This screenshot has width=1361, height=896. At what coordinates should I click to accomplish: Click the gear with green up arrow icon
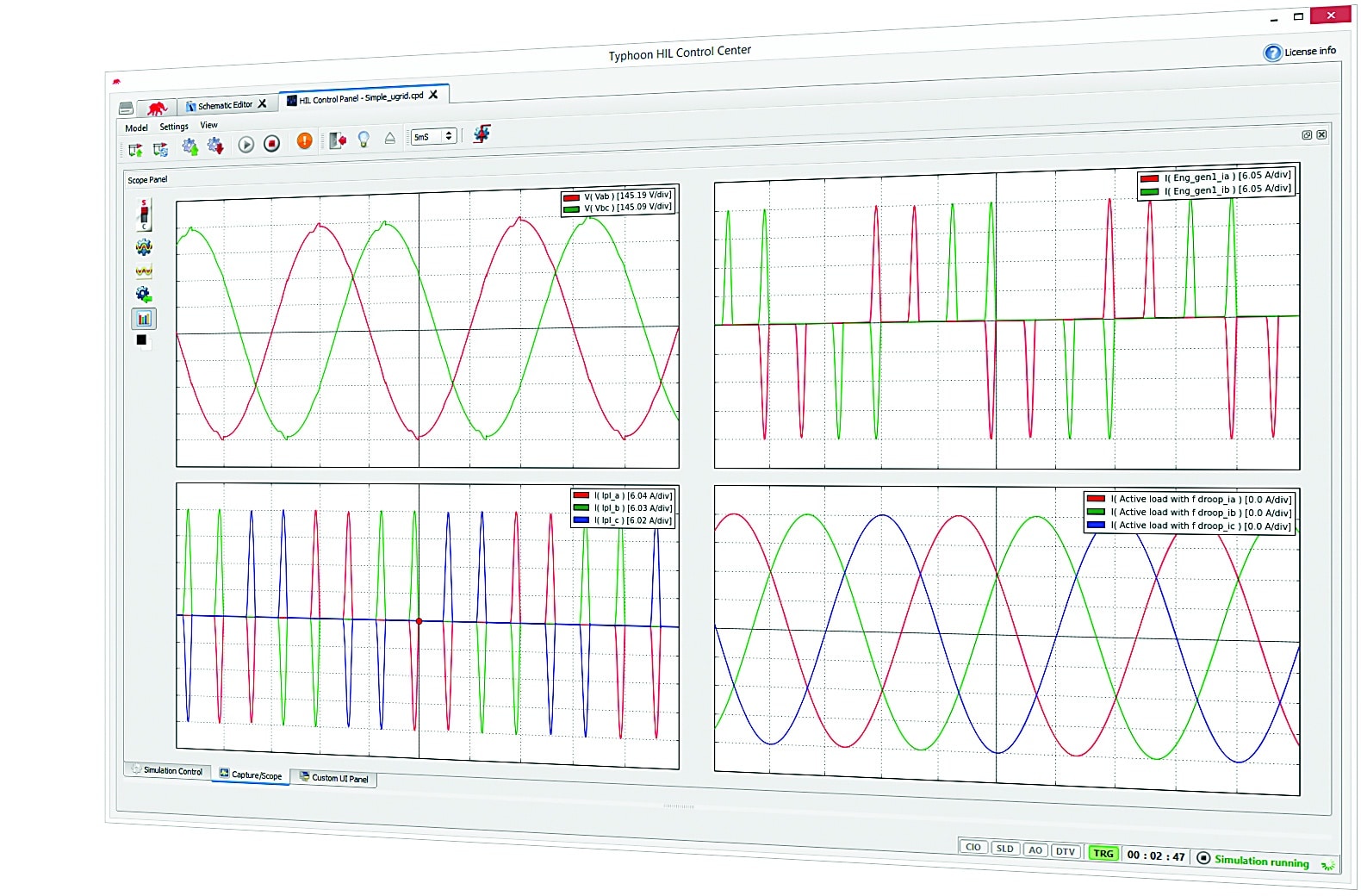pyautogui.click(x=190, y=147)
